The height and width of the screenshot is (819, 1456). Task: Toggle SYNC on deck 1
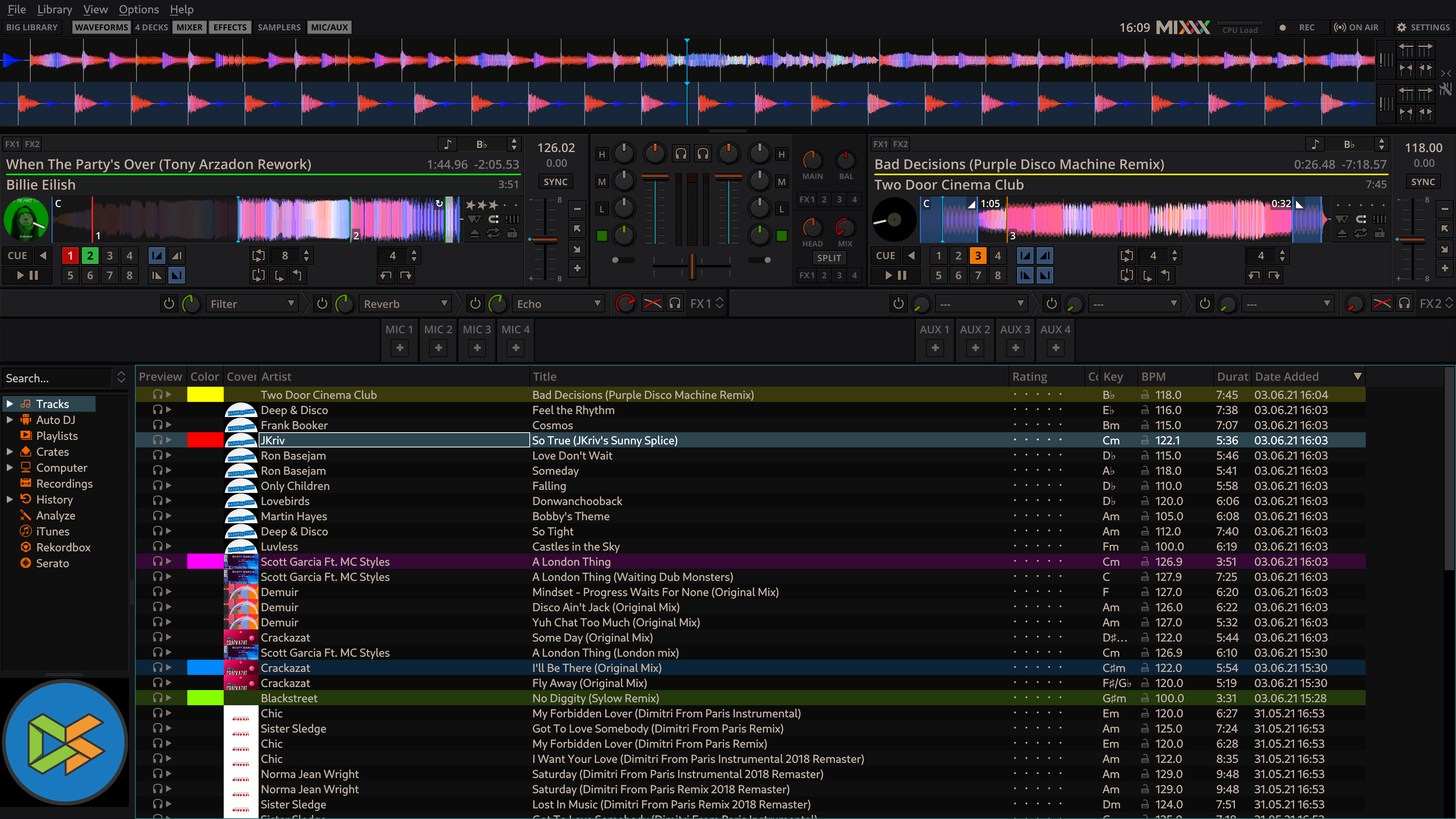pyautogui.click(x=555, y=182)
